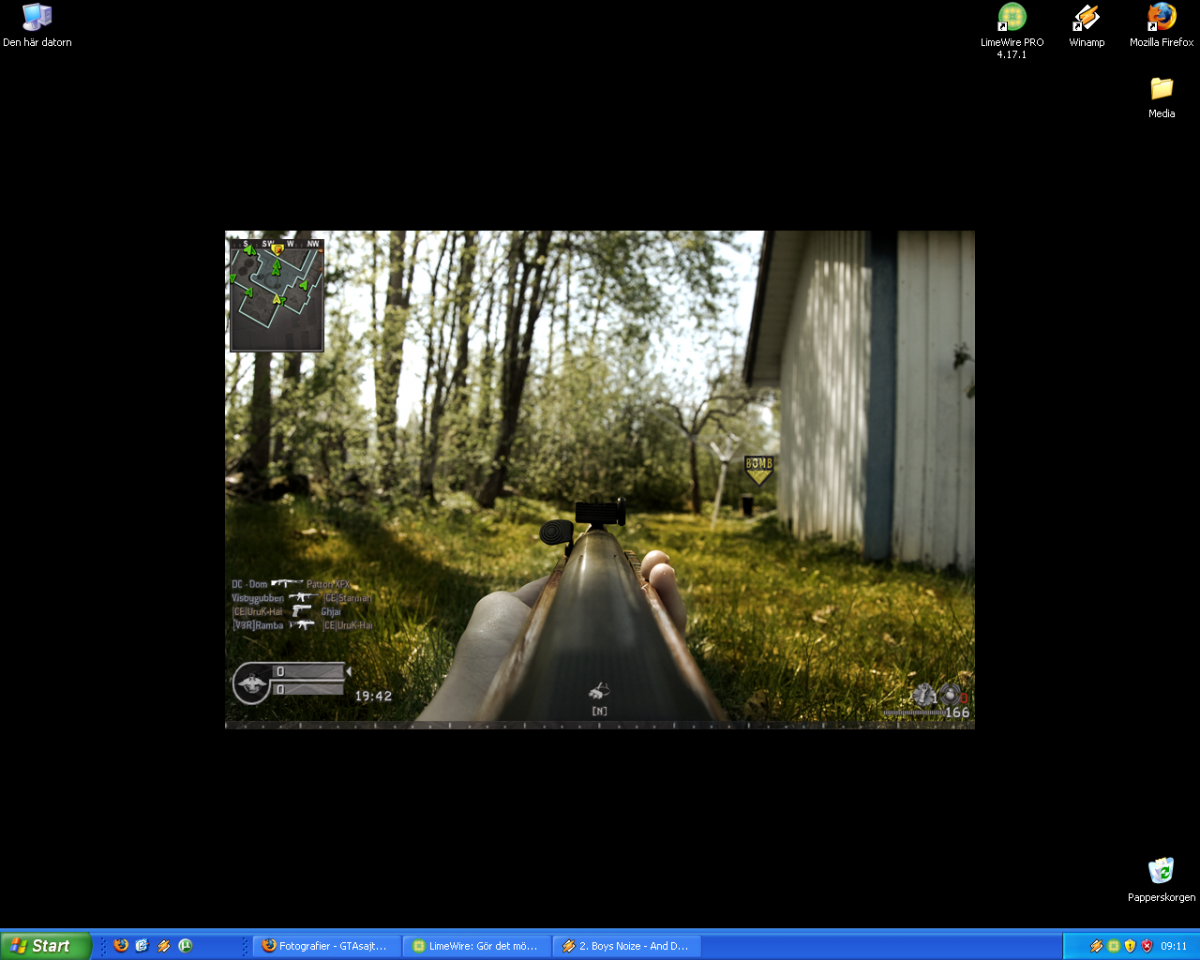
Task: Click the 09:11 clock in the system tray
Action: tap(1174, 946)
